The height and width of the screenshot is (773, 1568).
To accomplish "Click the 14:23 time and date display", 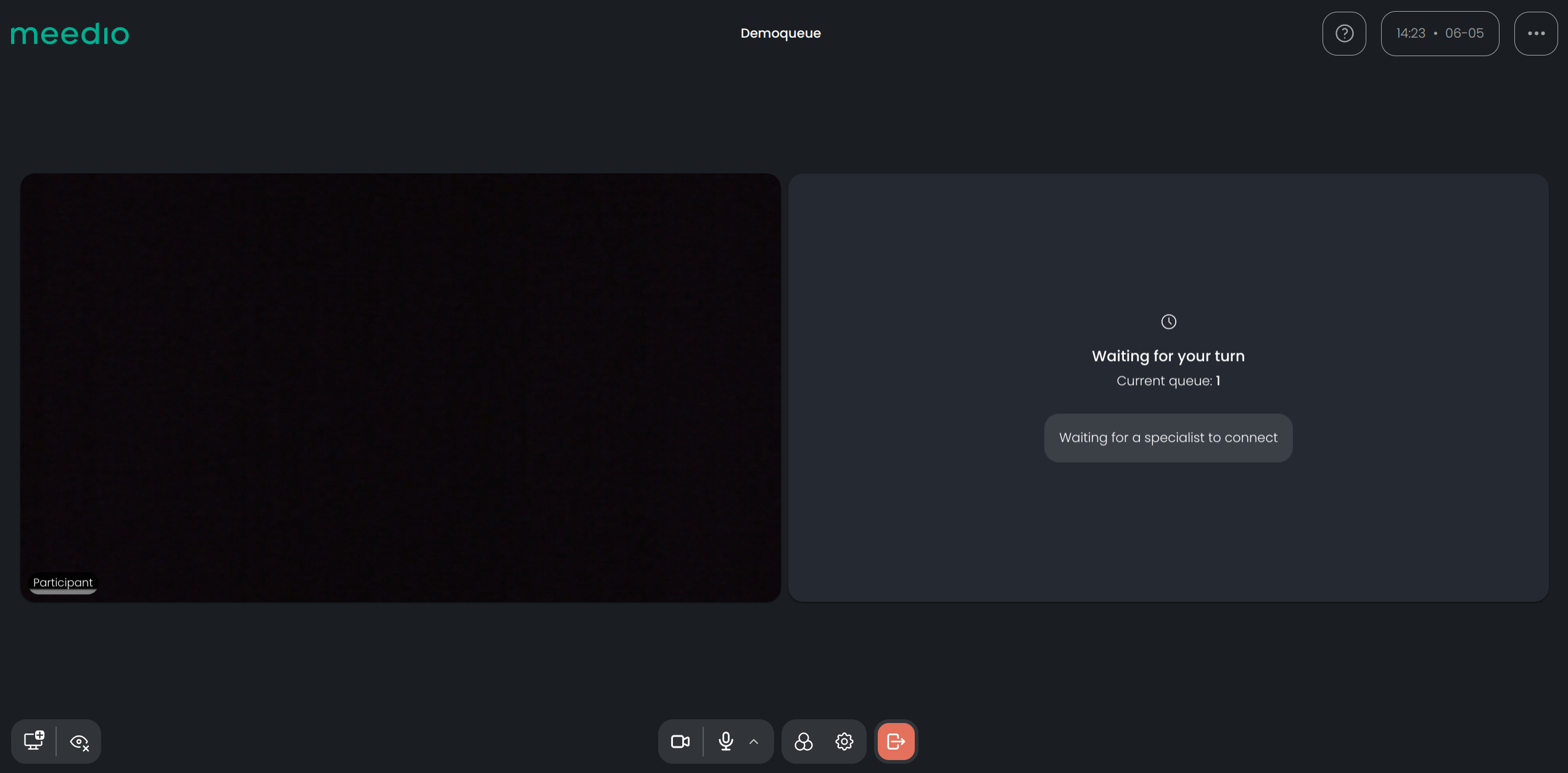I will (1440, 33).
